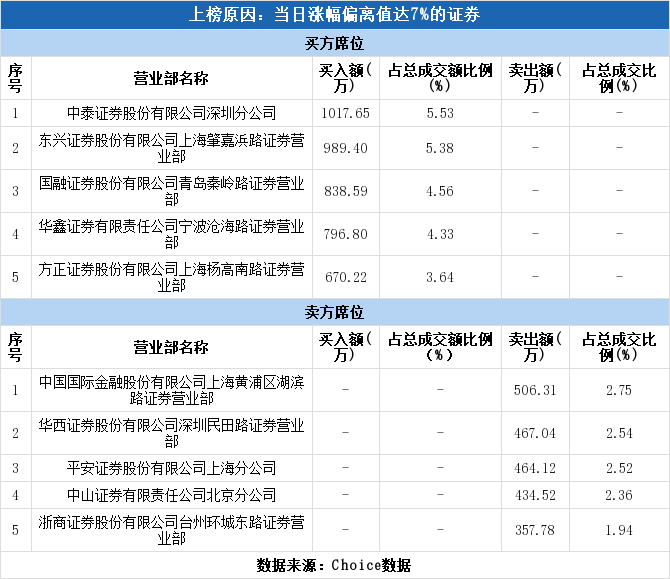
Task: Click 买入额(万) header in buyer table
Action: (345, 78)
